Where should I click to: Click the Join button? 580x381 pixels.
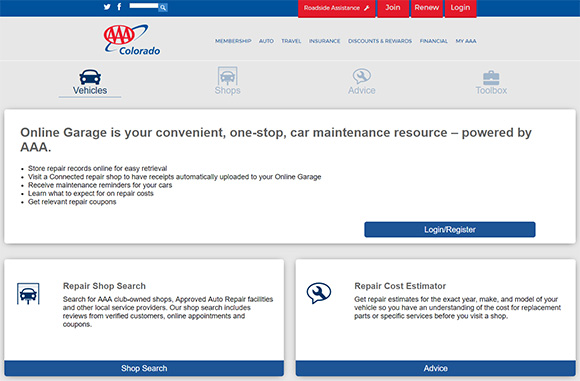pos(393,8)
